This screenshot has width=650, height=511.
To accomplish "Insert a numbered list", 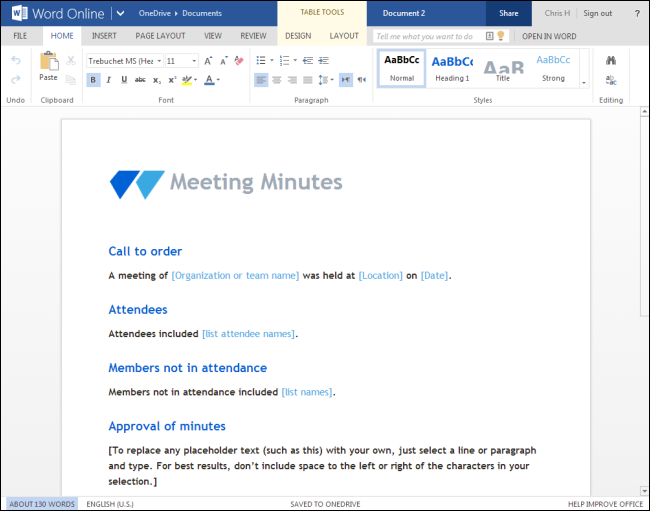I will click(x=283, y=61).
